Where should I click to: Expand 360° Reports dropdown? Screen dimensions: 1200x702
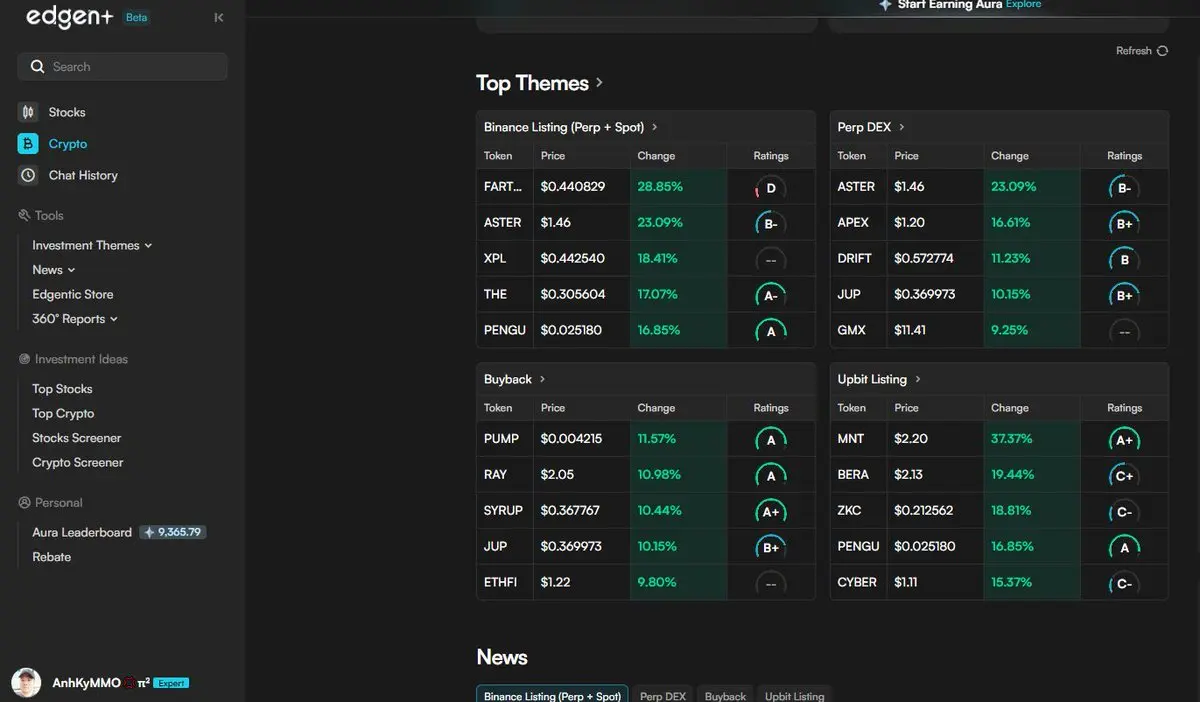[75, 319]
